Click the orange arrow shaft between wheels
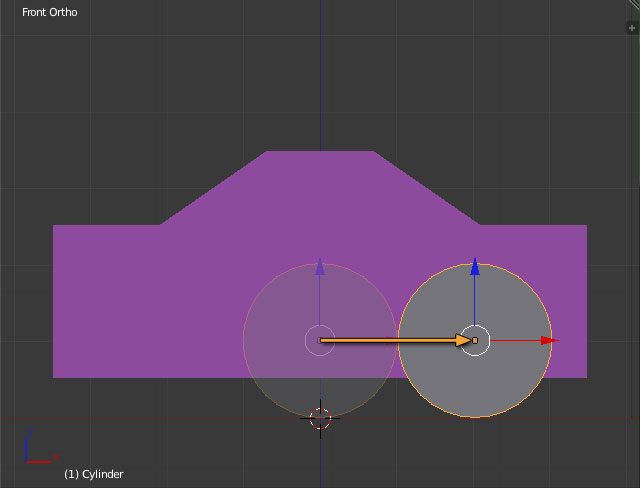 point(390,340)
